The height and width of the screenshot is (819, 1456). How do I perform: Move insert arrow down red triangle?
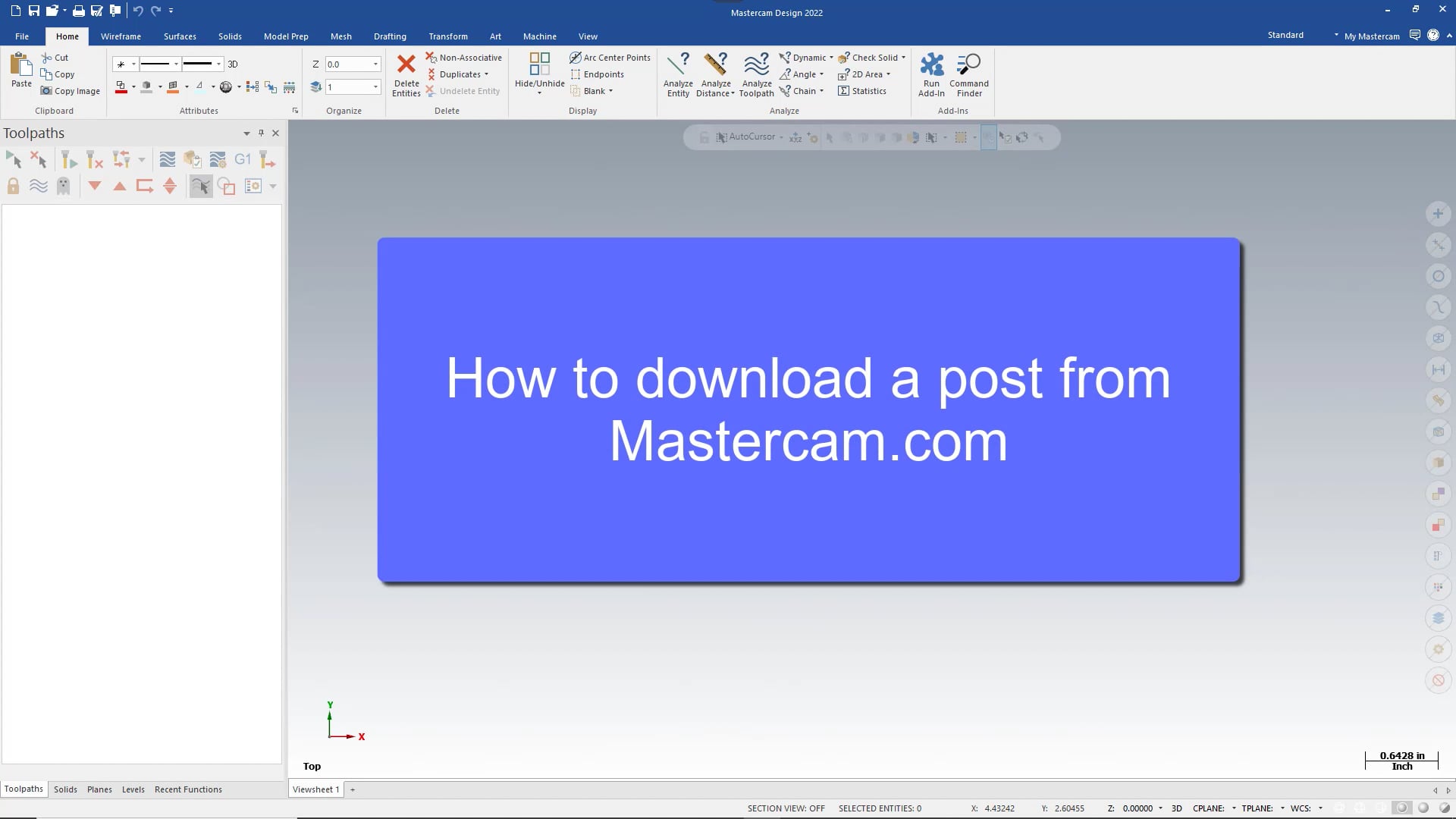[95, 186]
